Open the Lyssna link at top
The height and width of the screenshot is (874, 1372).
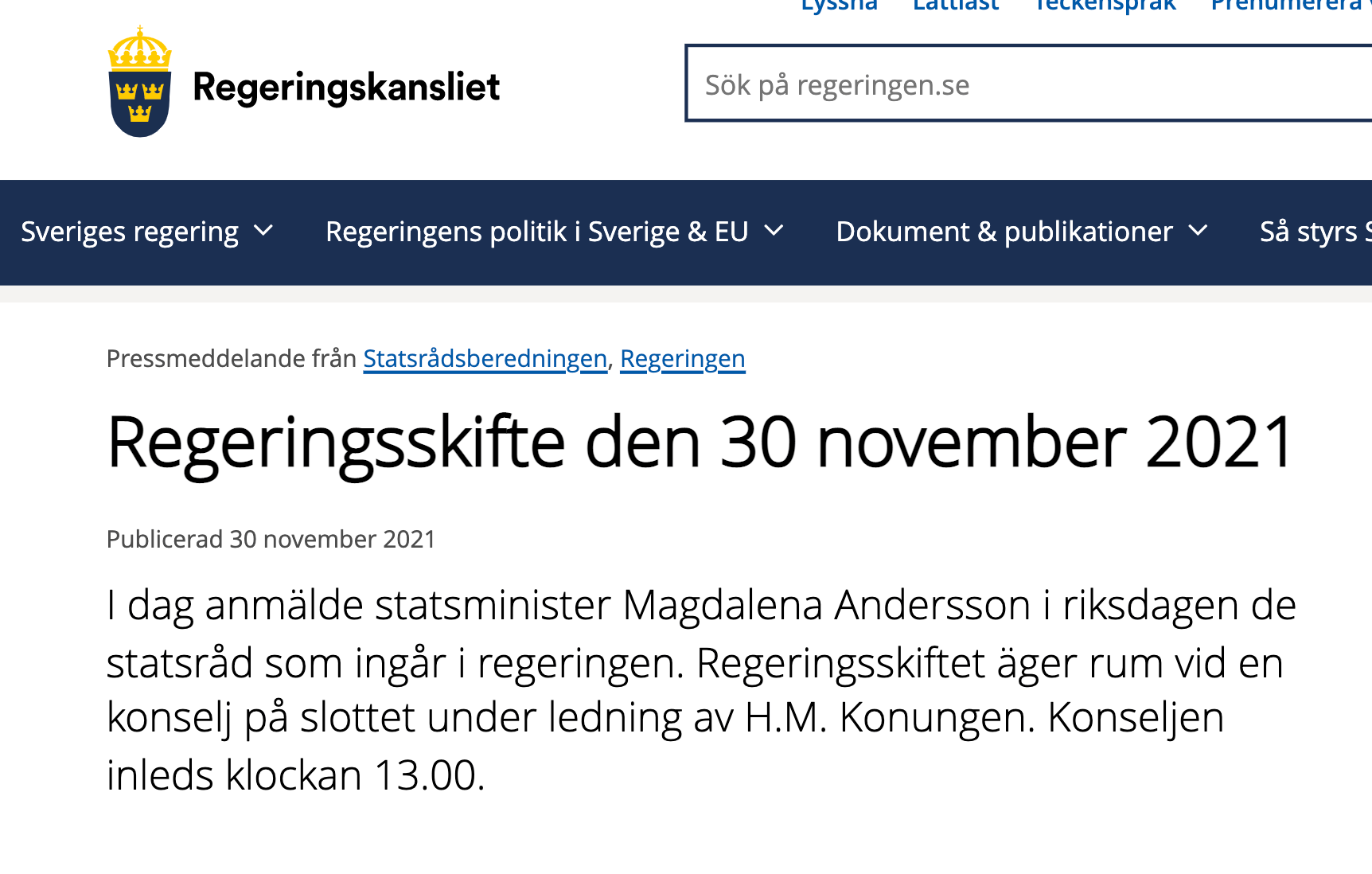pyautogui.click(x=839, y=6)
